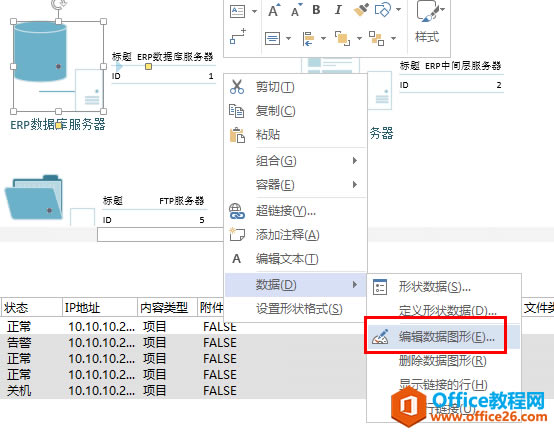This screenshot has height=434, width=554.
Task: Click the scissors Cut icon
Action: coord(236,87)
